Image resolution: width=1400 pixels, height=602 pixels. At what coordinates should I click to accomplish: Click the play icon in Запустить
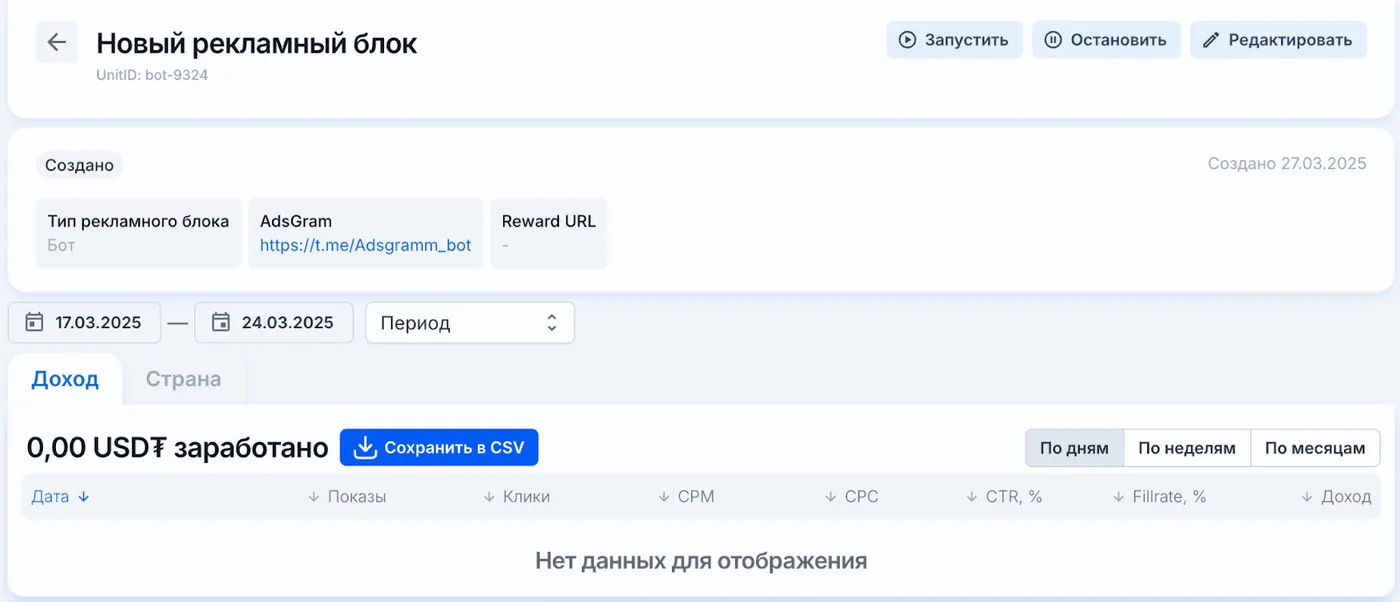(907, 40)
